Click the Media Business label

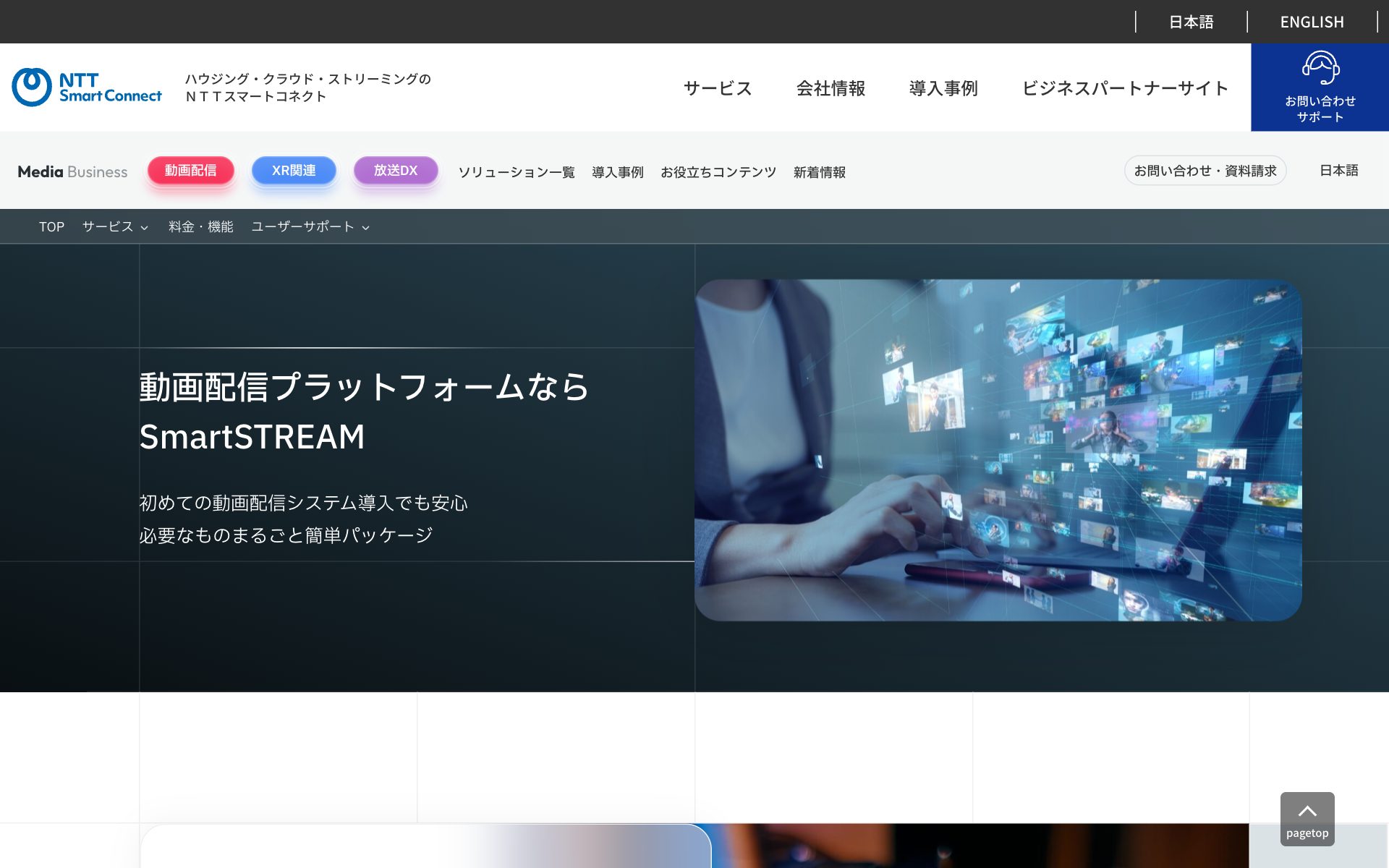[72, 171]
